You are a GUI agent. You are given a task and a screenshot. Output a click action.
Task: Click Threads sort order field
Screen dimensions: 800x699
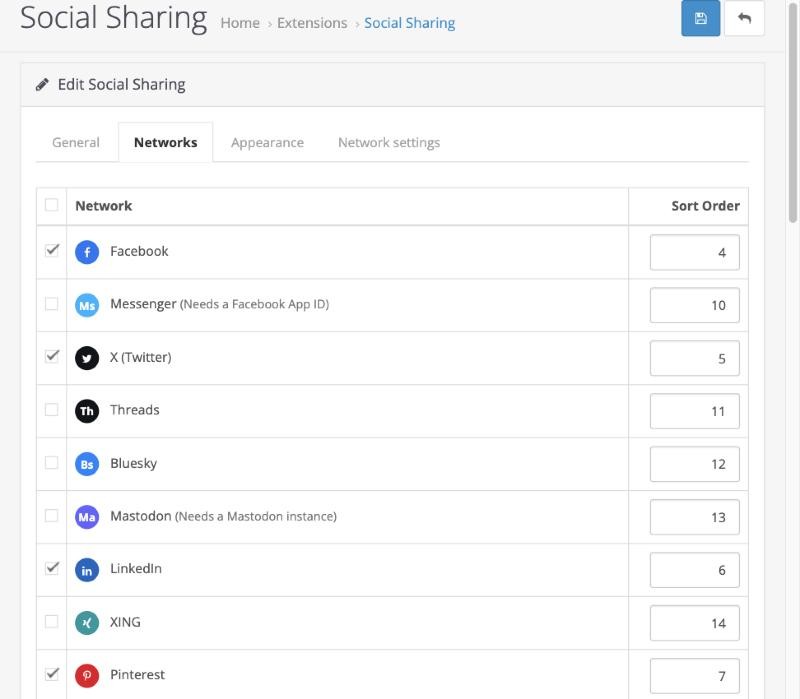(x=694, y=411)
